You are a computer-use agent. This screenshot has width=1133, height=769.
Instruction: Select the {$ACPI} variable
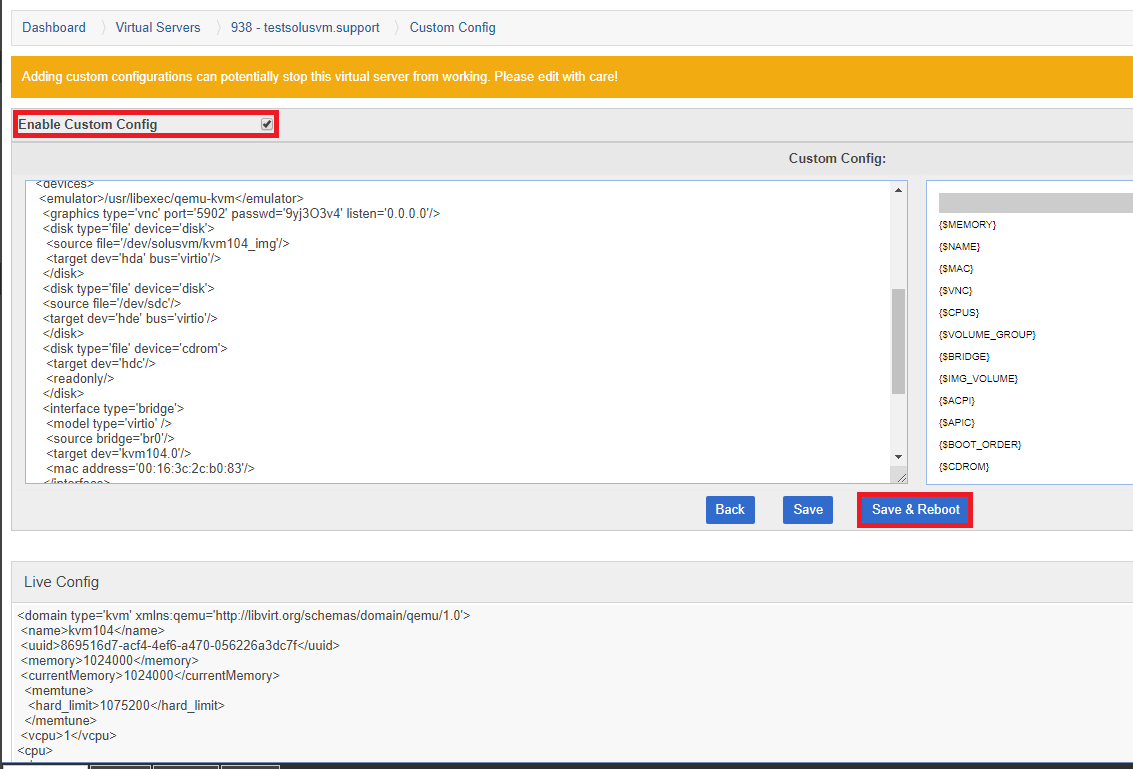point(957,400)
